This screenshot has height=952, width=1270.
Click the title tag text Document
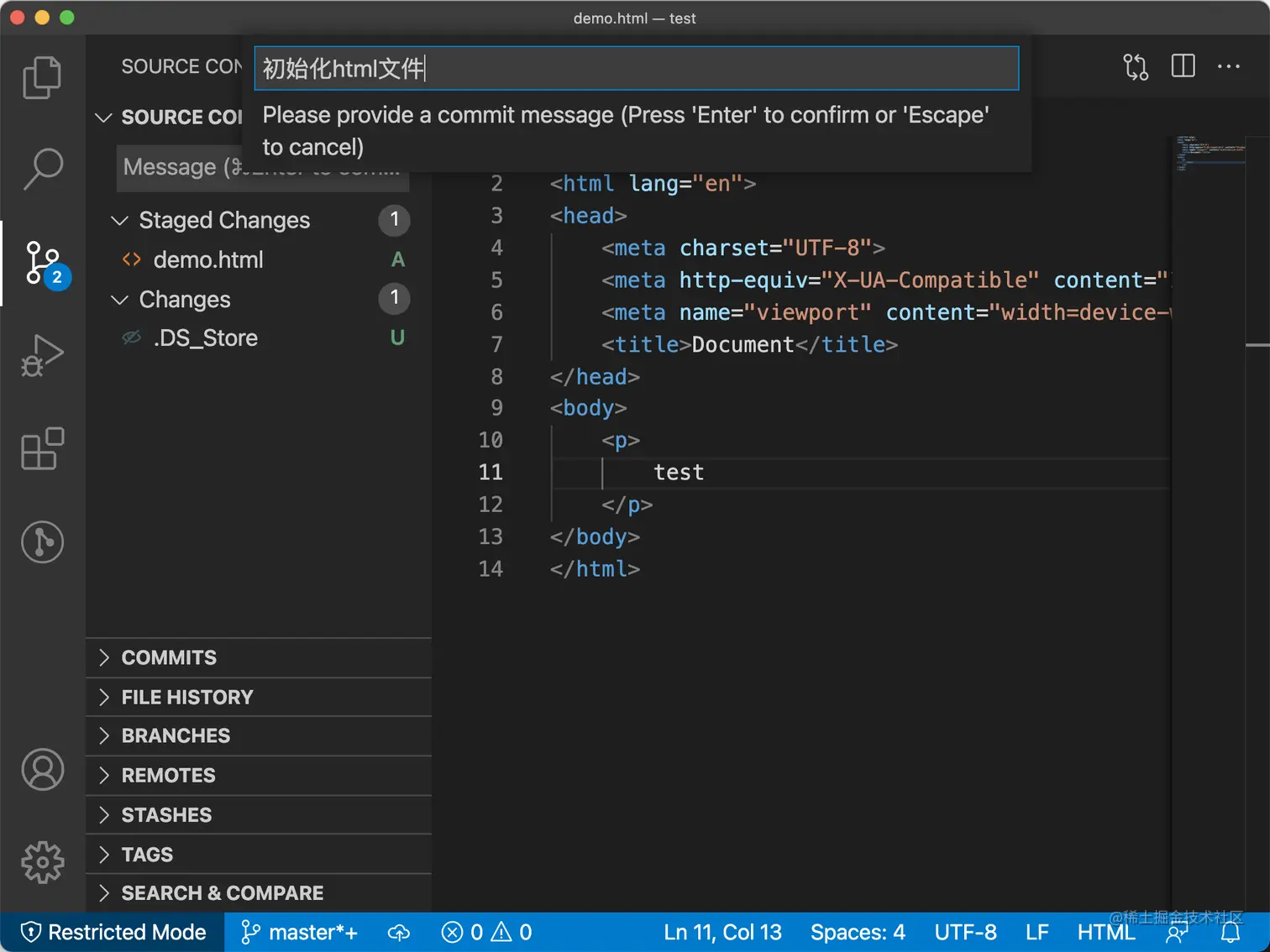coord(743,344)
